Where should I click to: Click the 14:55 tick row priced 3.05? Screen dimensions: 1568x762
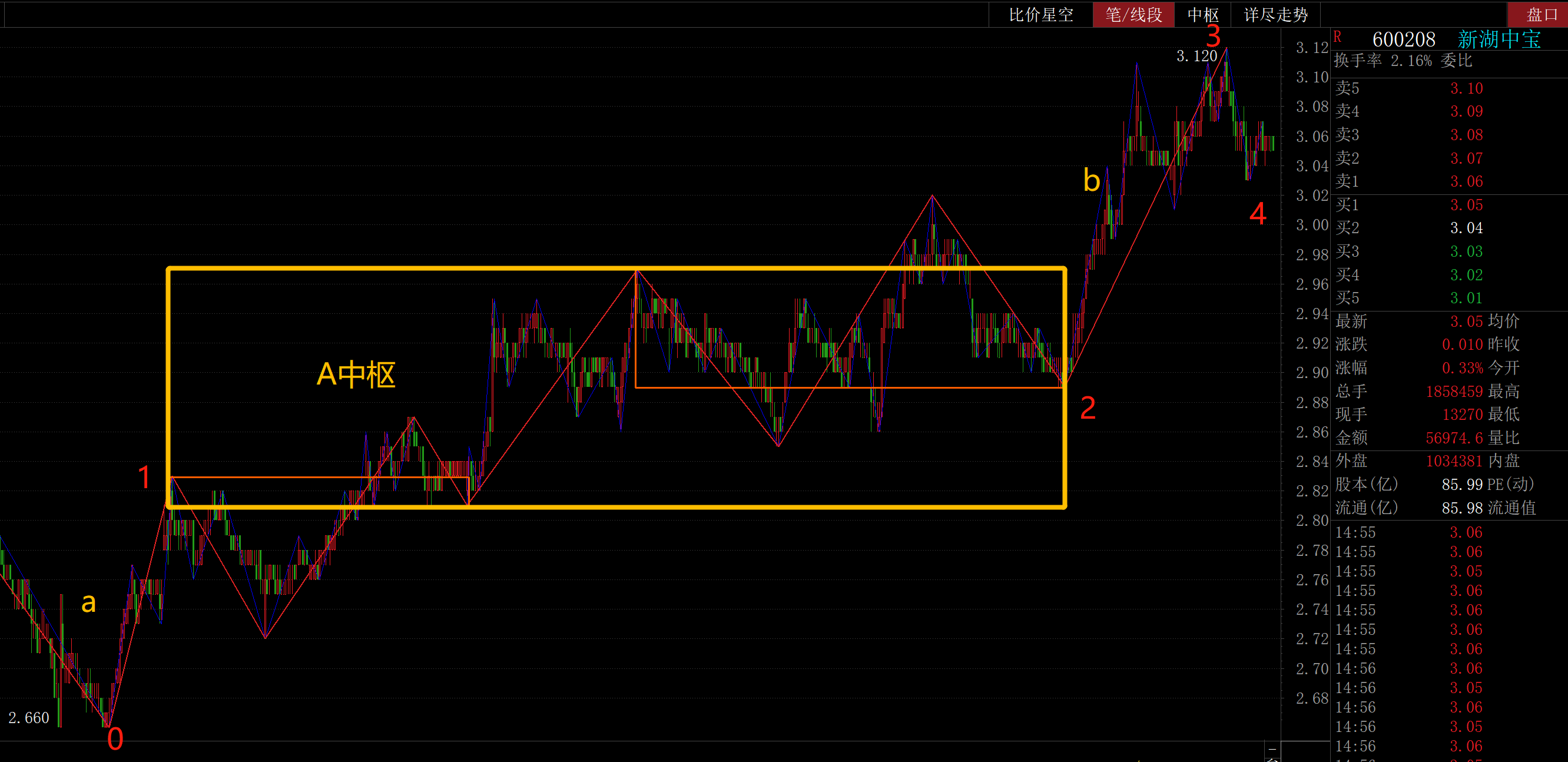(x=1409, y=571)
